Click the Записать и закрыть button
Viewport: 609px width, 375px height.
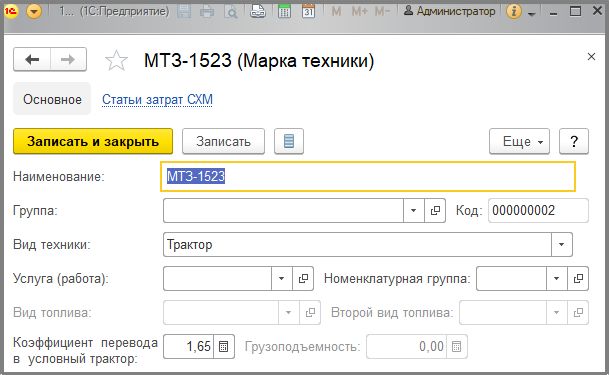93,141
